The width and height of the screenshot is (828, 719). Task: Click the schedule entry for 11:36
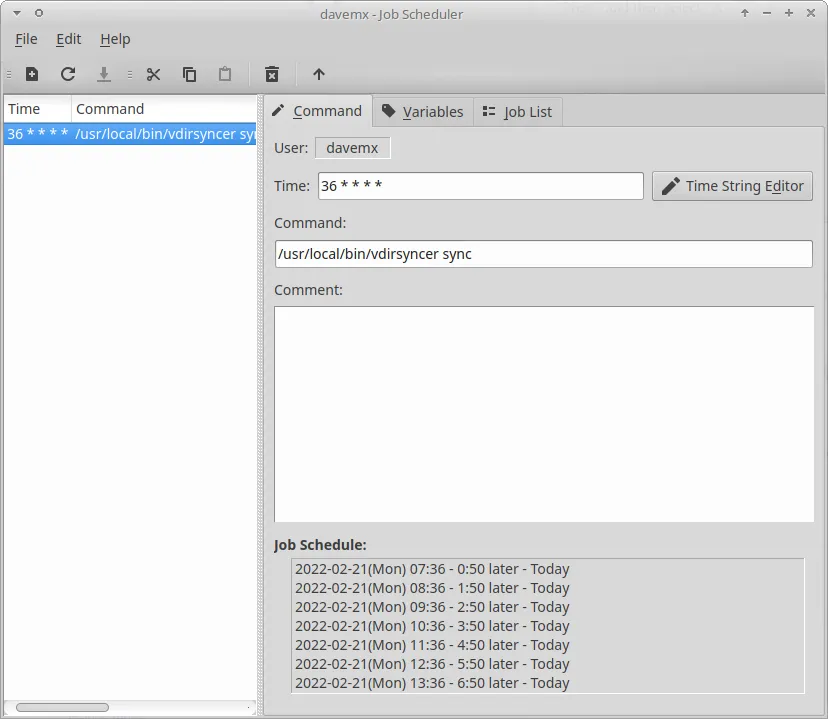click(432, 645)
